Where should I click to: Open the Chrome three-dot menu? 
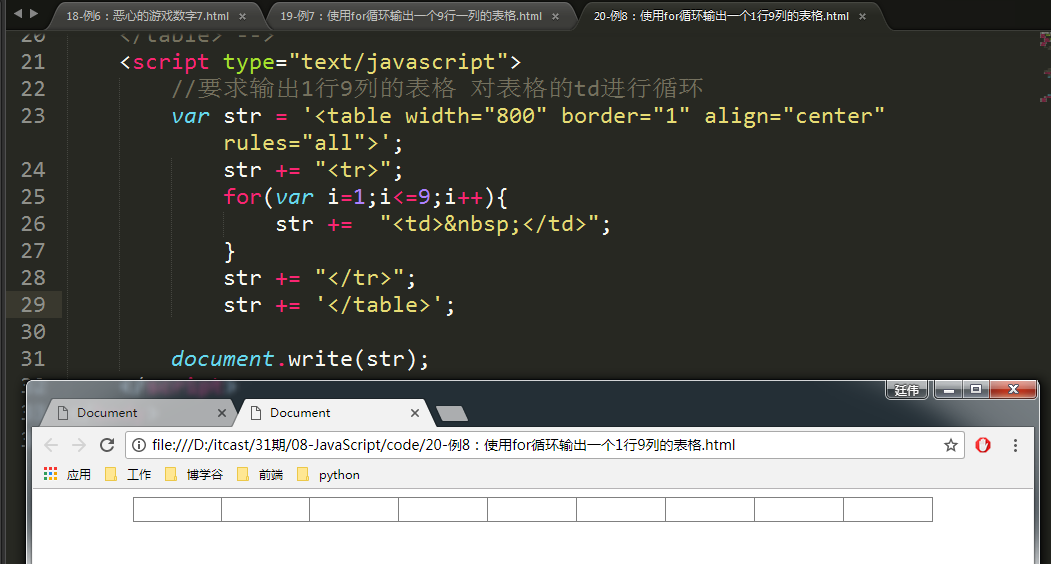1015,445
